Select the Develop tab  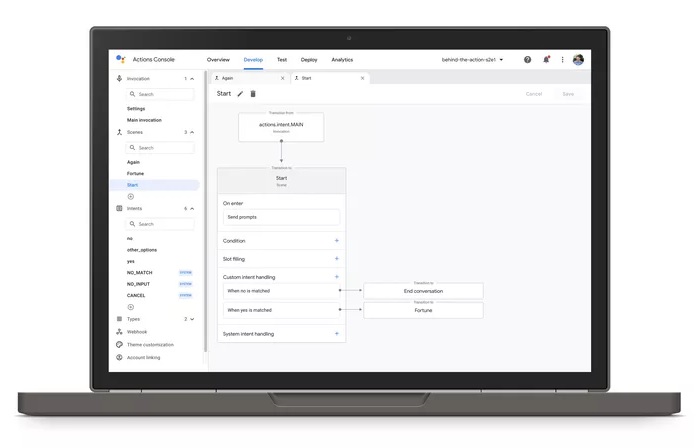click(253, 60)
